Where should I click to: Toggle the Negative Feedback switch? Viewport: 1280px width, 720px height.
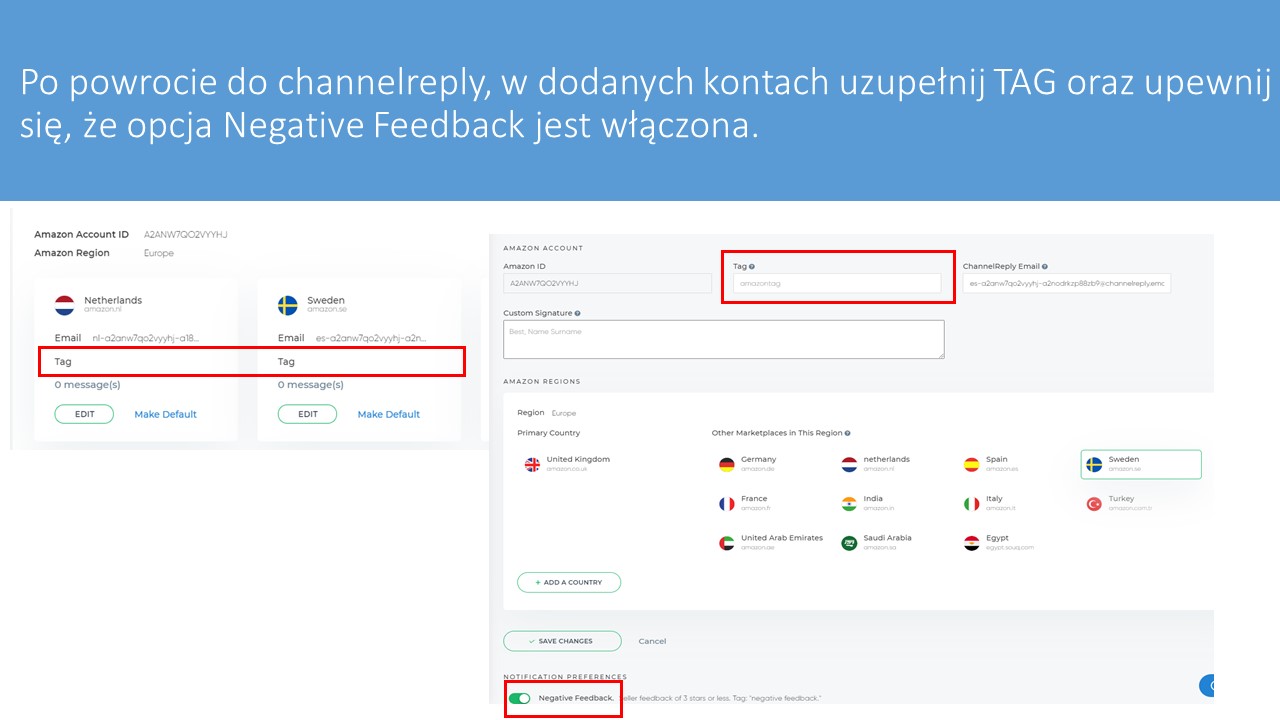(519, 698)
